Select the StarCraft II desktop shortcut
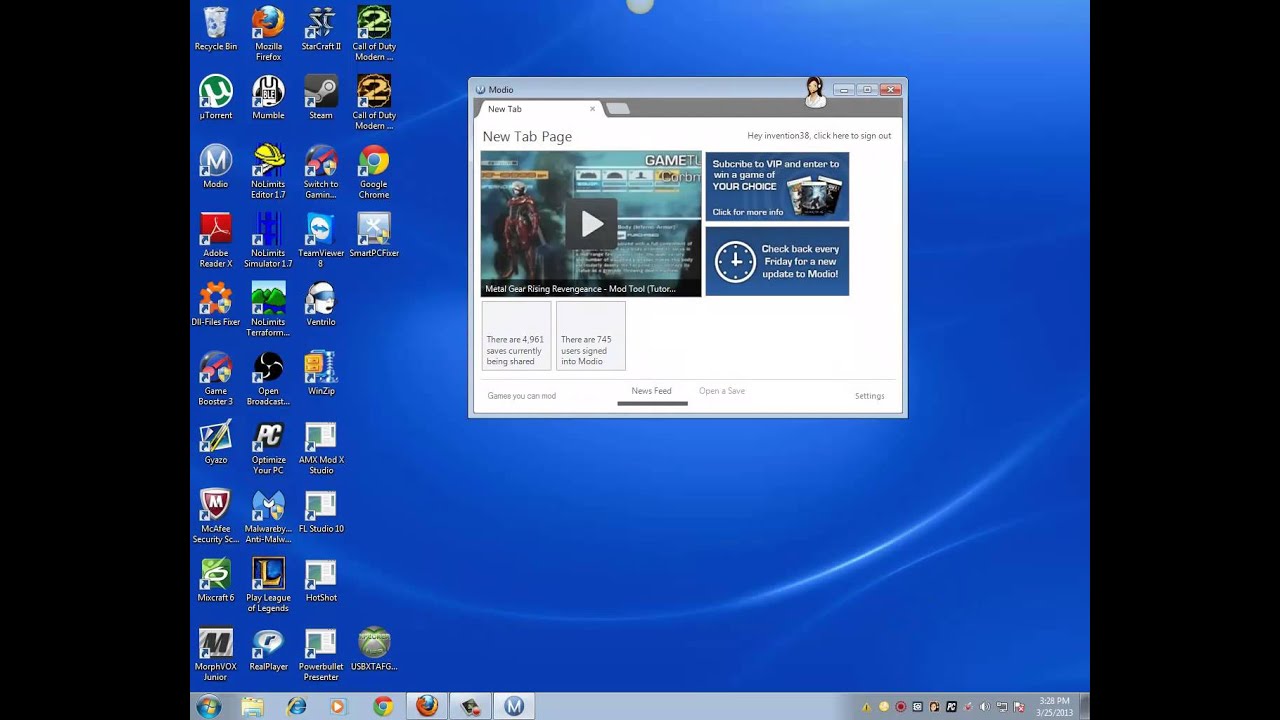 pos(321,29)
